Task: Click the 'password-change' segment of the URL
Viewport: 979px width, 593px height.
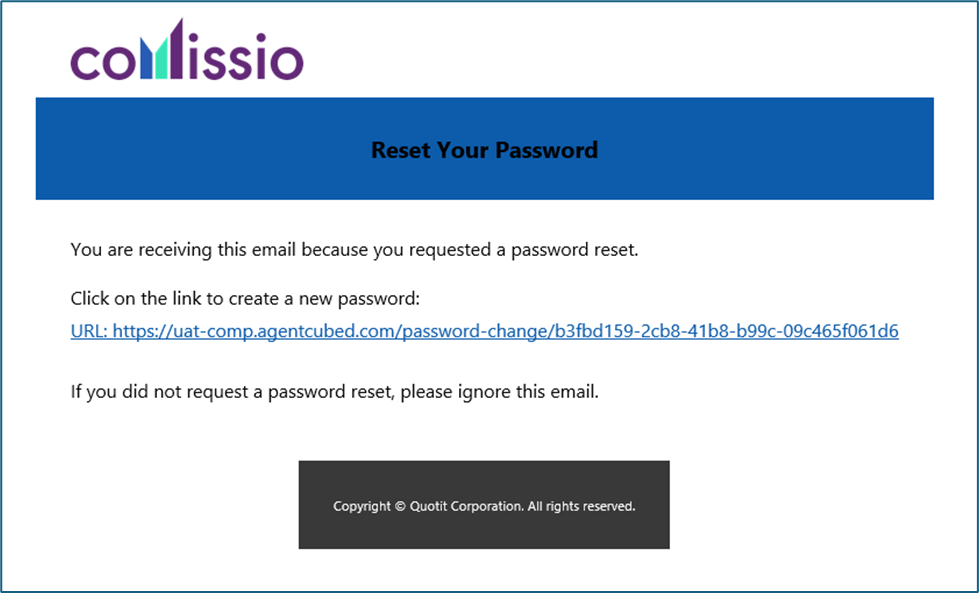Action: point(476,331)
